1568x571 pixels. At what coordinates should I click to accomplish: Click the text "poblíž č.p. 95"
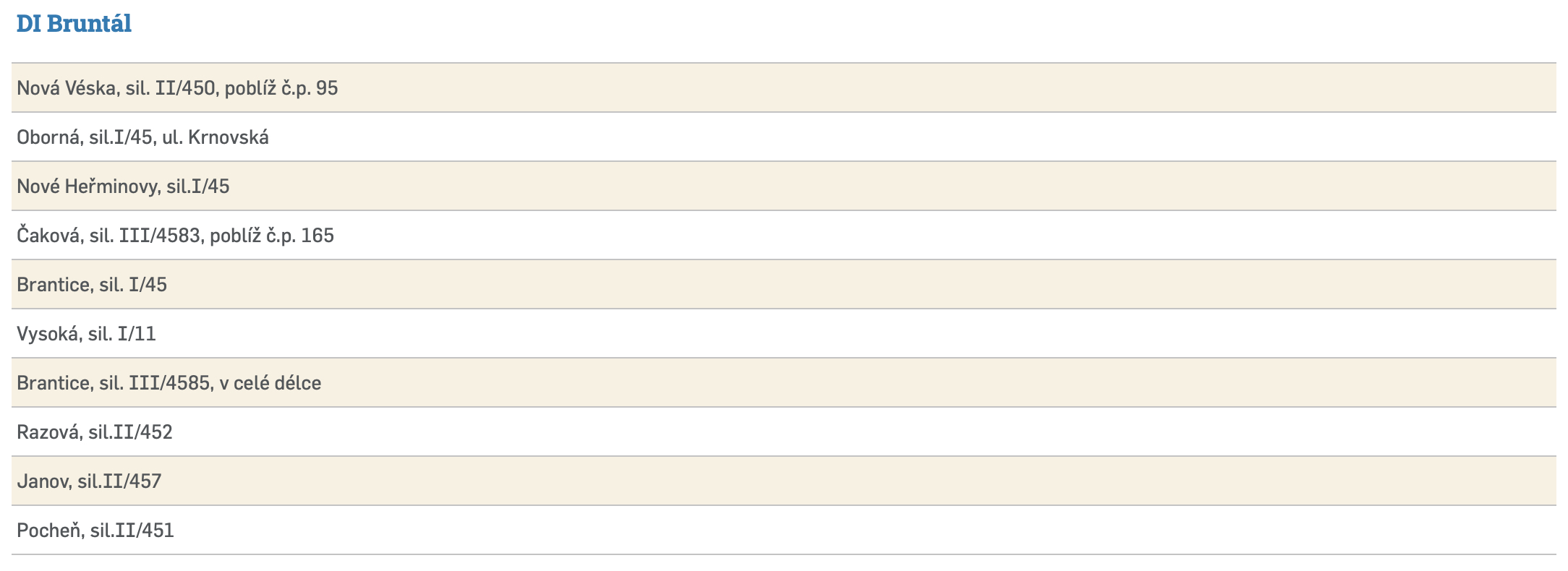(x=281, y=88)
